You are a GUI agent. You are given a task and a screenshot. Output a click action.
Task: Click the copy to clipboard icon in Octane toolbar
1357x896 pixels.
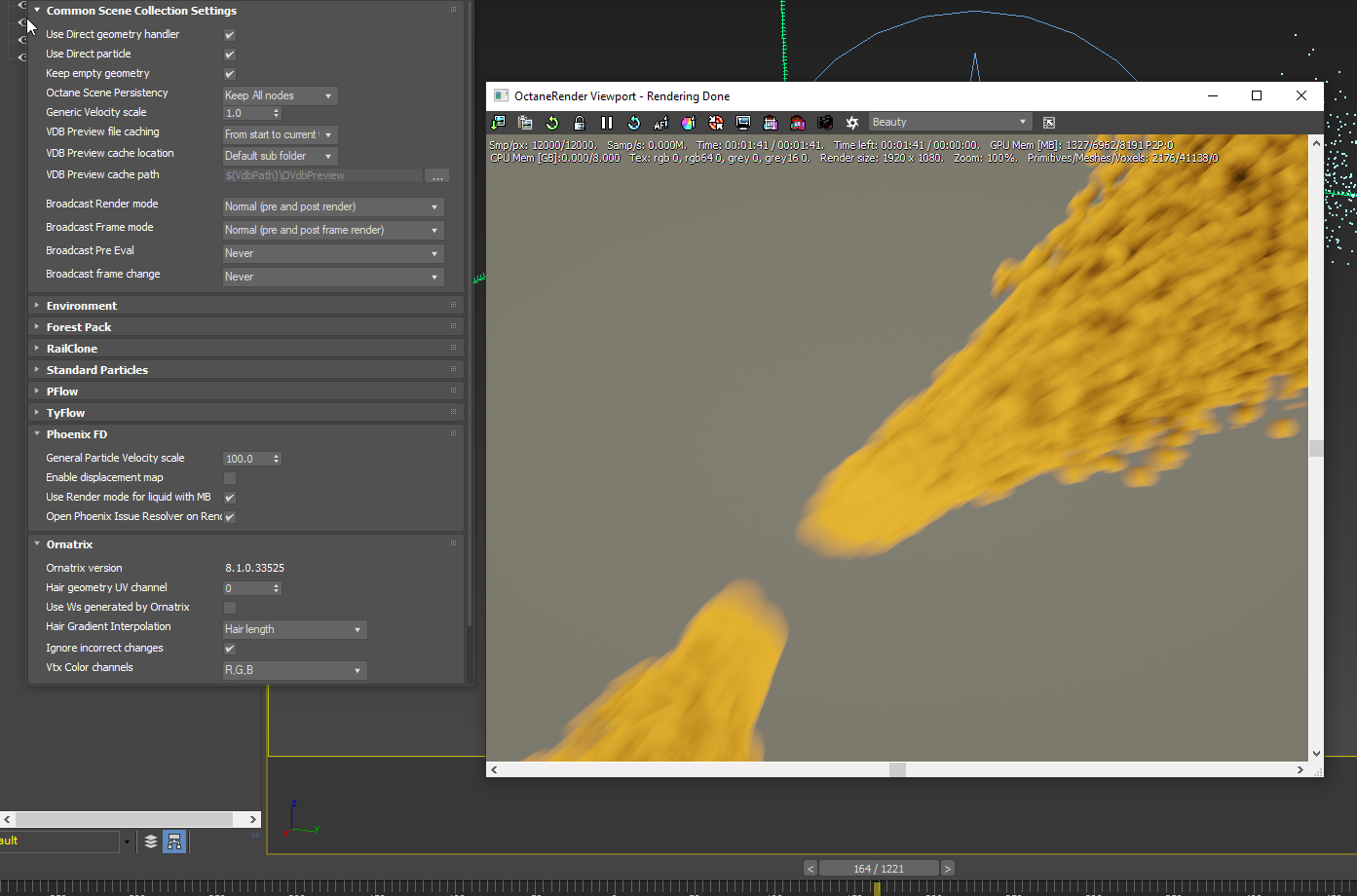525,123
